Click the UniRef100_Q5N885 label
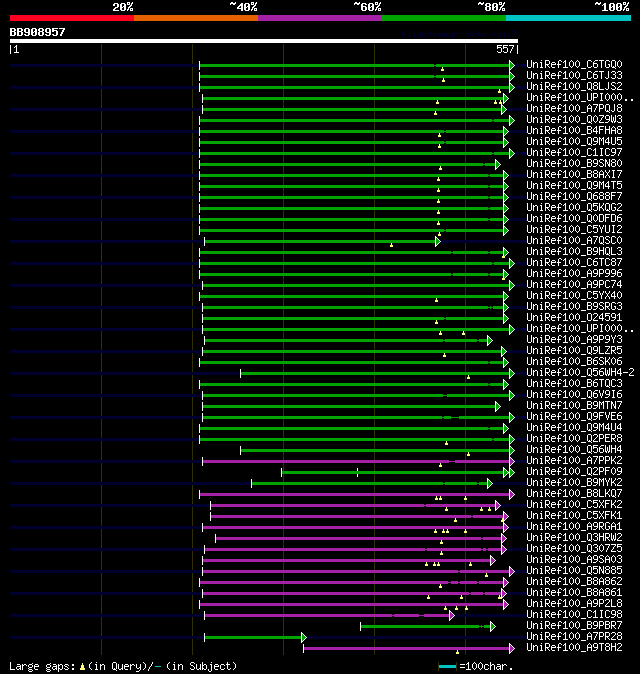This screenshot has width=640, height=674. coord(574,571)
